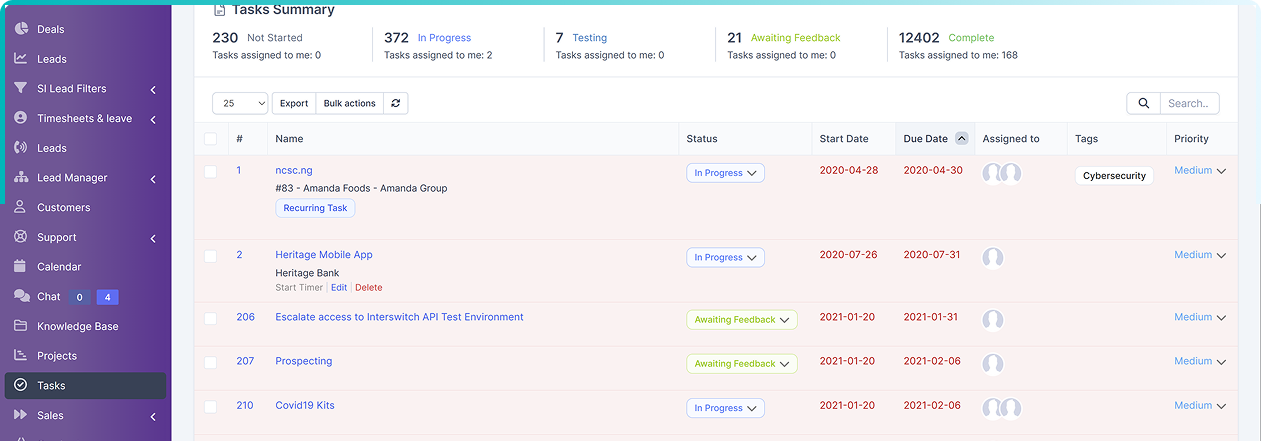
Task: Click the Customers person icon
Action: (20, 208)
